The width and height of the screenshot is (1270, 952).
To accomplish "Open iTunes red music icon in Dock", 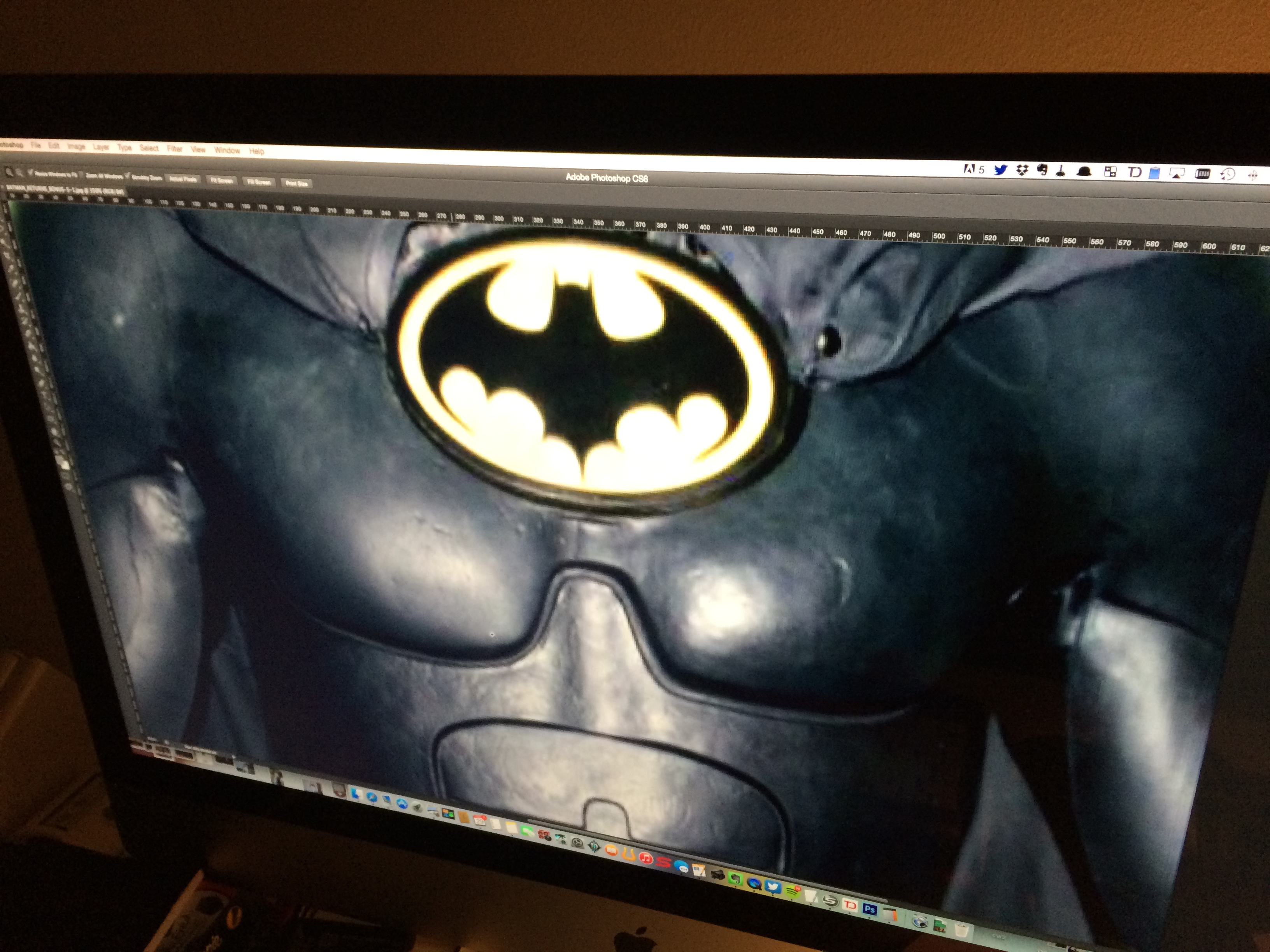I will tap(647, 858).
